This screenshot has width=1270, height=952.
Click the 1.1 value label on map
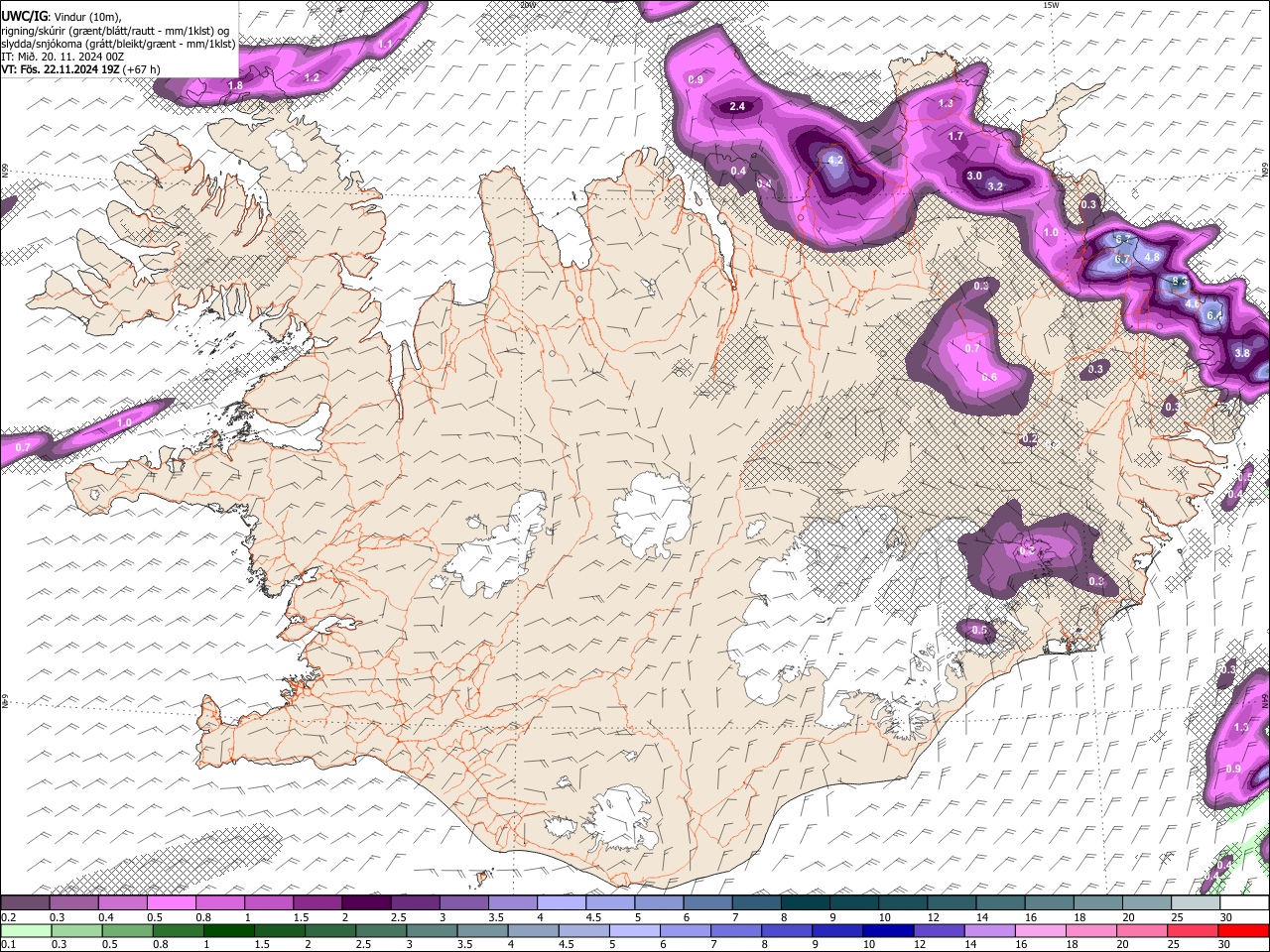point(386,44)
